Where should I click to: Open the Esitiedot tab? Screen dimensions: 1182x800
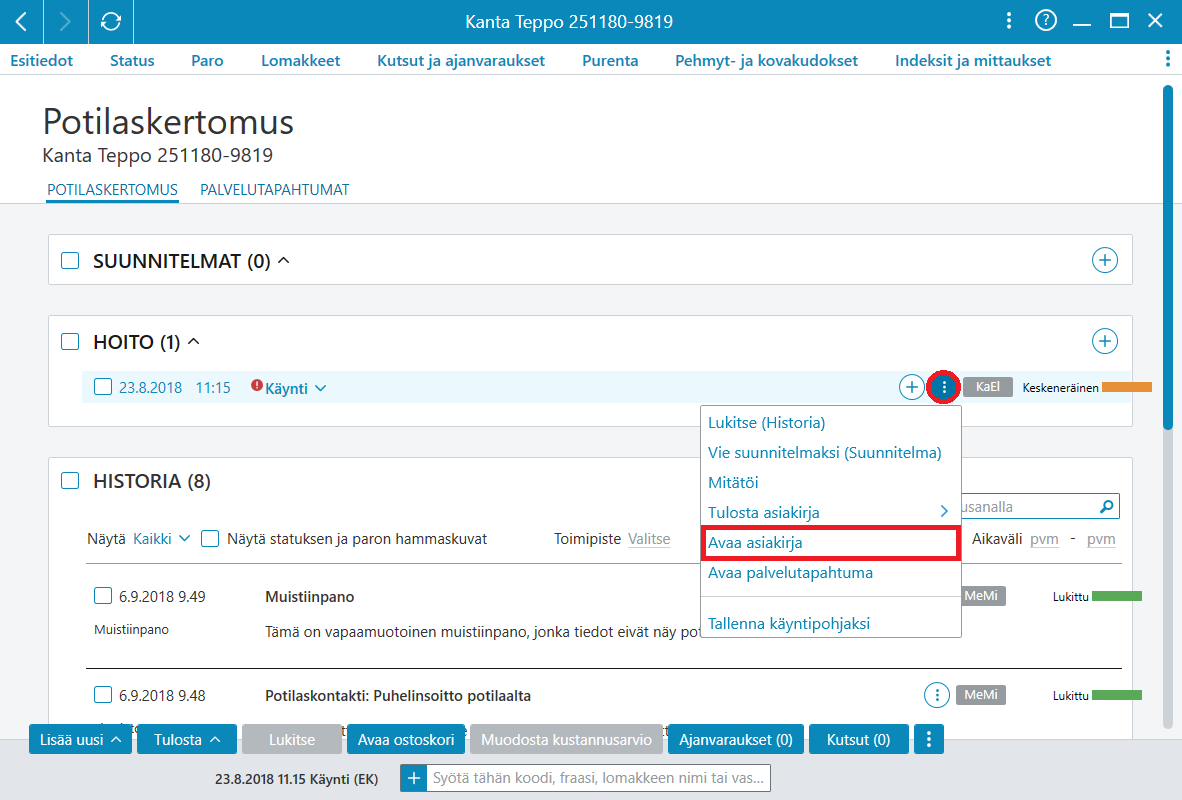pyautogui.click(x=41, y=60)
